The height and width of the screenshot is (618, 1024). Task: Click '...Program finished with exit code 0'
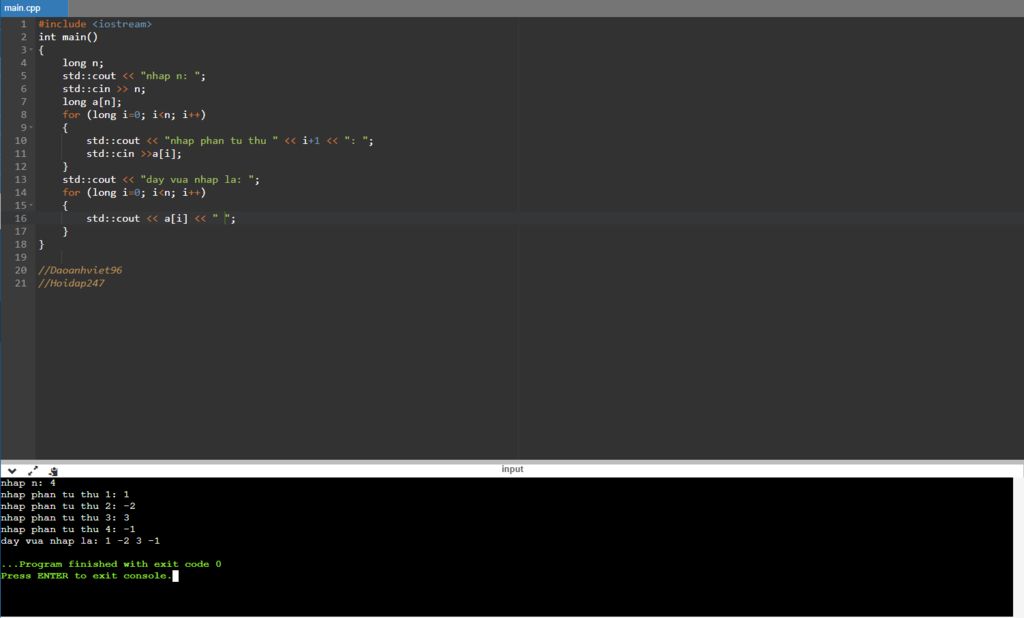(x=111, y=564)
